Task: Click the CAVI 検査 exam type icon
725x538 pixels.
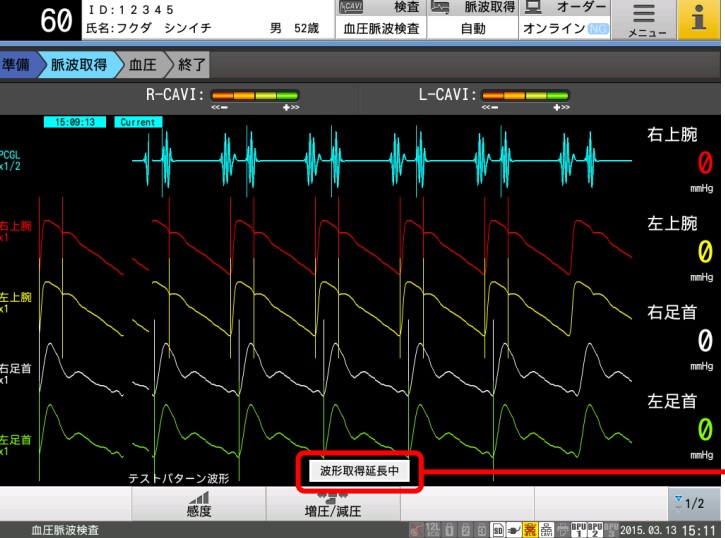Action: (x=356, y=8)
